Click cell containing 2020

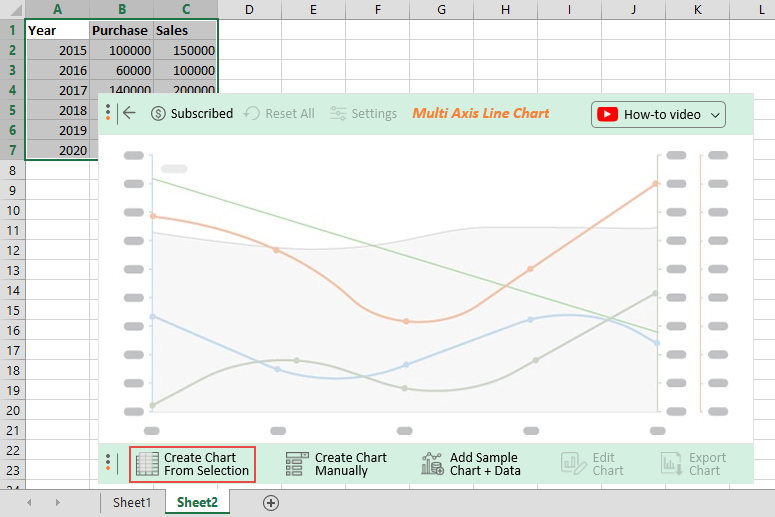58,150
